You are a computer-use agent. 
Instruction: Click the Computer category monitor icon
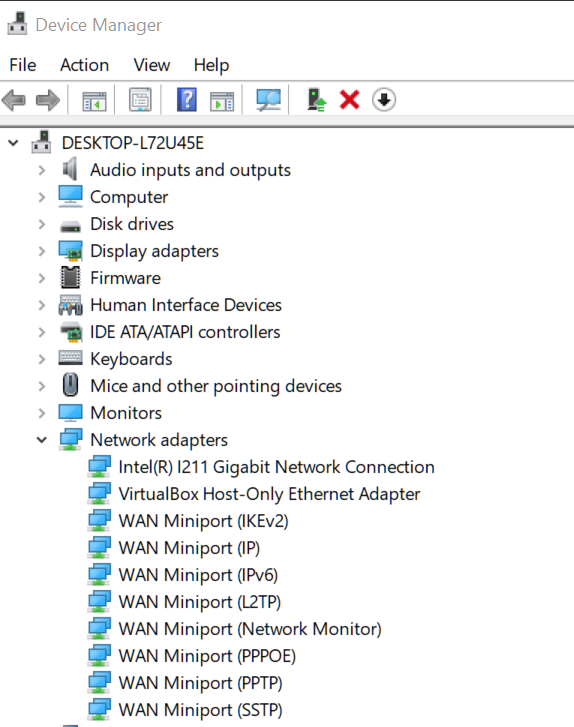point(70,197)
